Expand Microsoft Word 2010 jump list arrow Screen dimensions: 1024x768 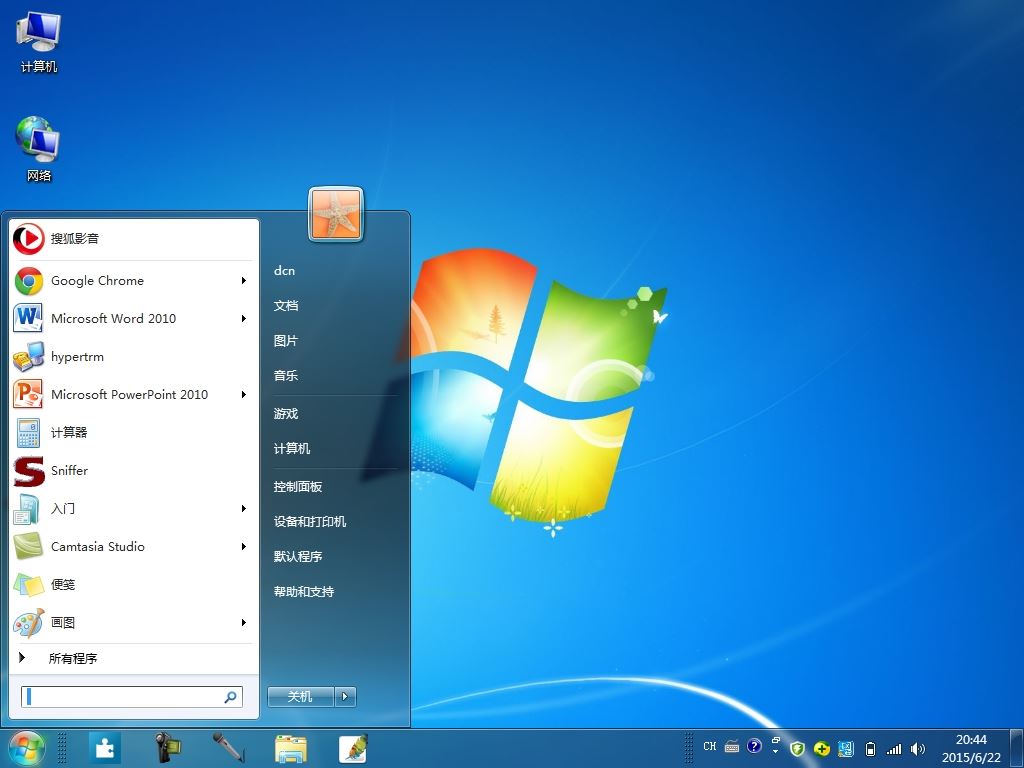244,319
